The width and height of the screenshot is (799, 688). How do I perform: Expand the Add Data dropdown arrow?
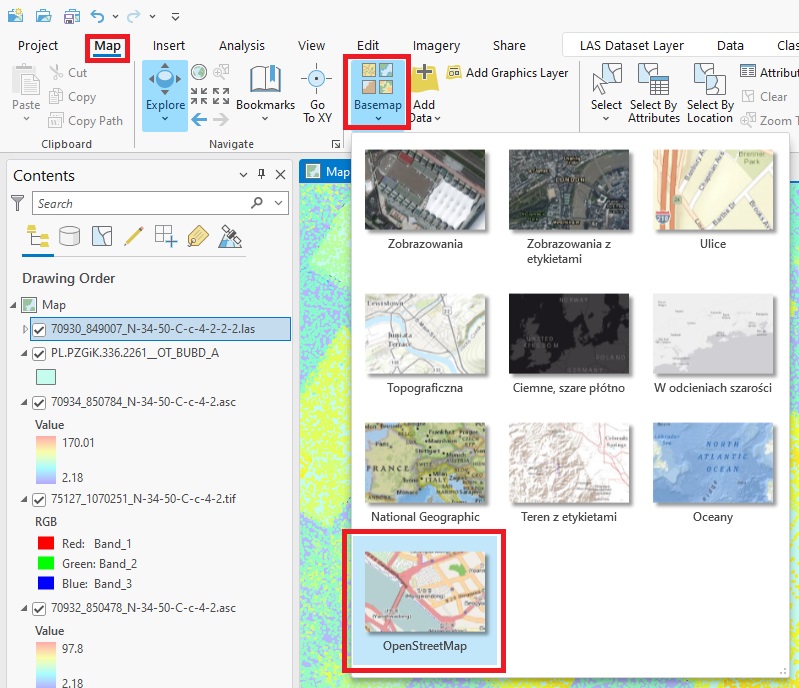coord(437,118)
